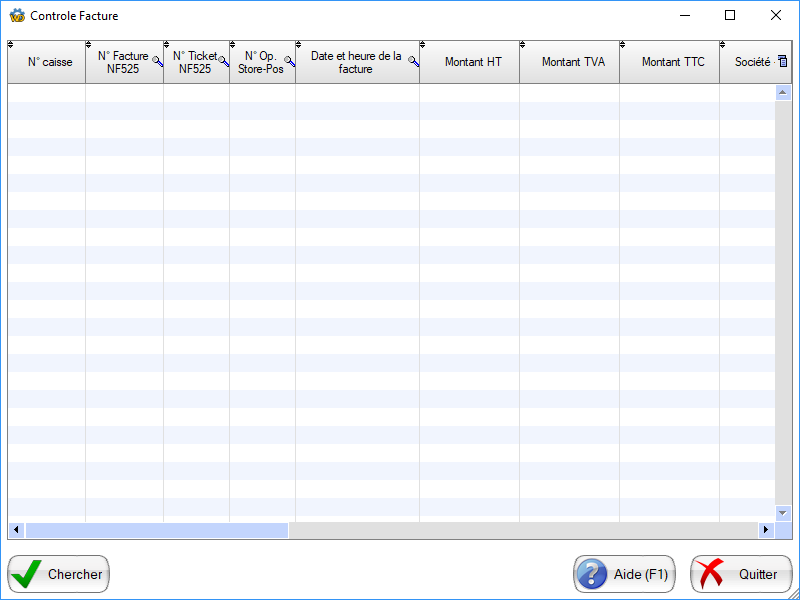Click the Société column header
Image resolution: width=800 pixels, height=600 pixels.
click(750, 62)
